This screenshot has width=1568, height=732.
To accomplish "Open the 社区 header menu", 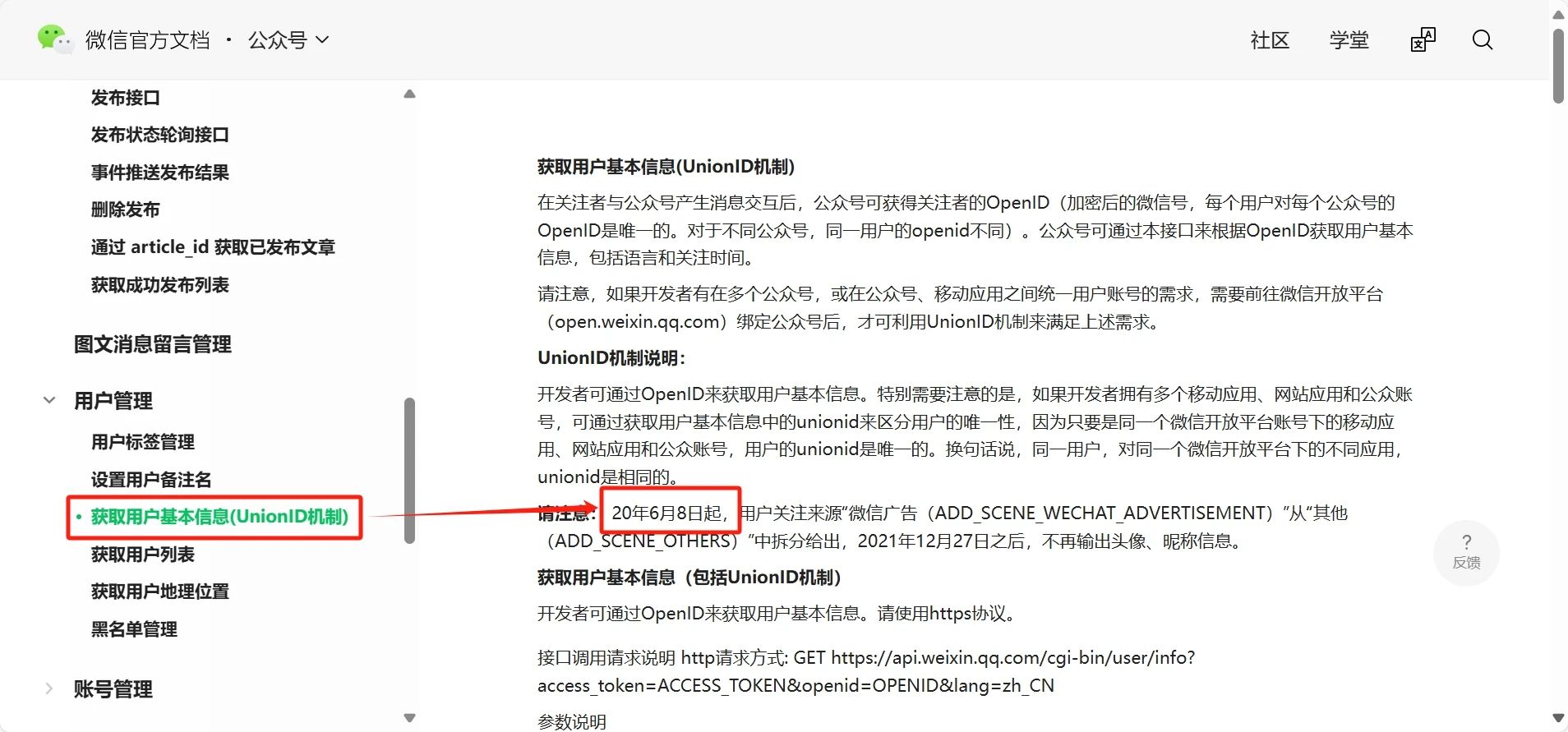I will coord(1270,39).
